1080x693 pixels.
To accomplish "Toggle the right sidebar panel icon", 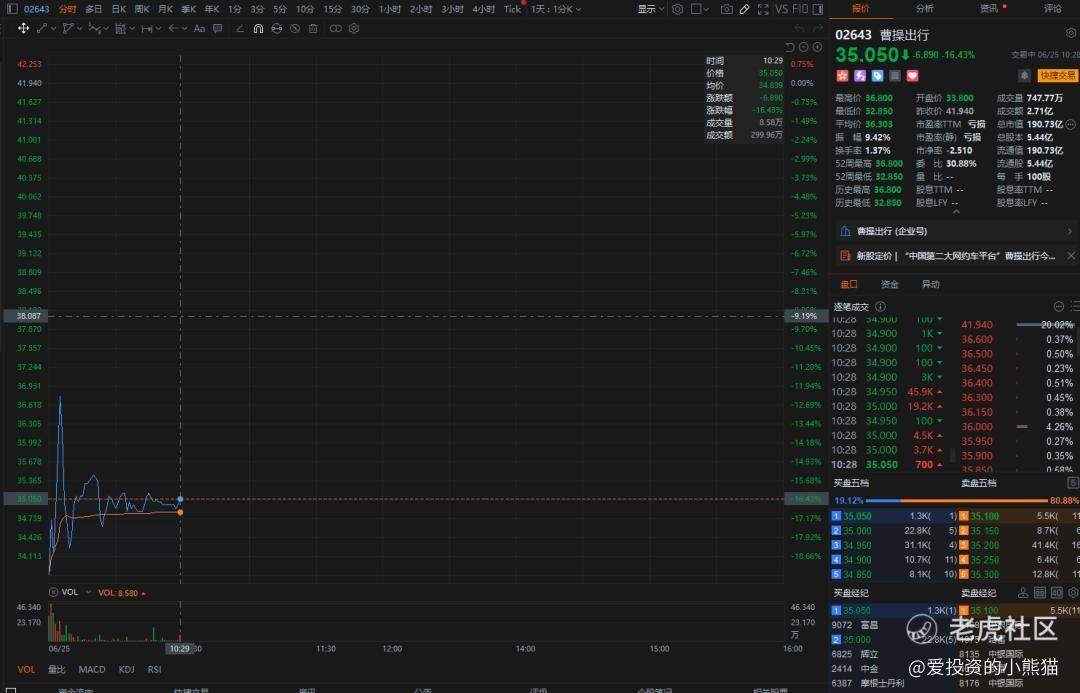I will click(818, 9).
